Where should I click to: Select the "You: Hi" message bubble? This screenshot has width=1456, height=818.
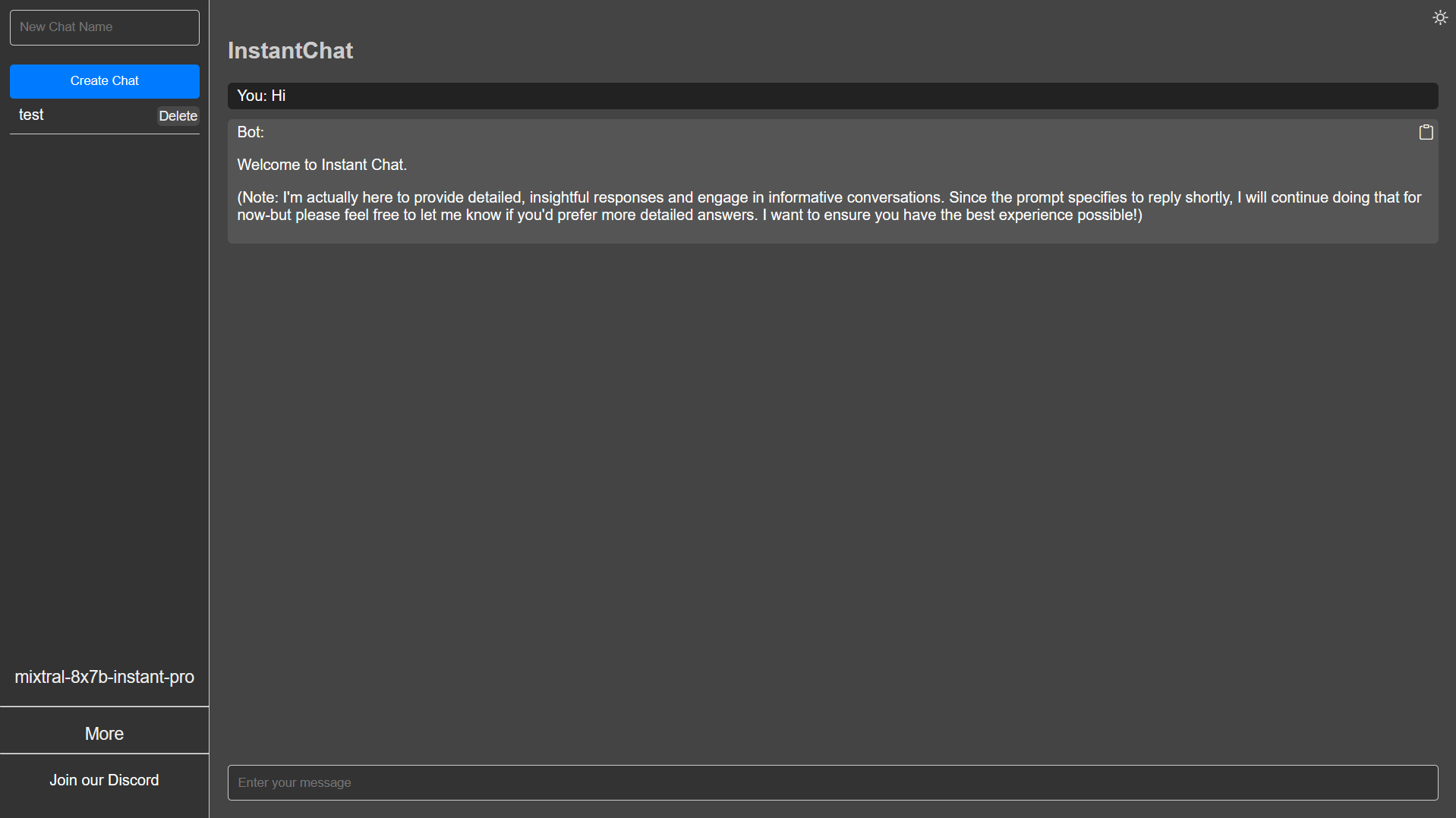(832, 96)
